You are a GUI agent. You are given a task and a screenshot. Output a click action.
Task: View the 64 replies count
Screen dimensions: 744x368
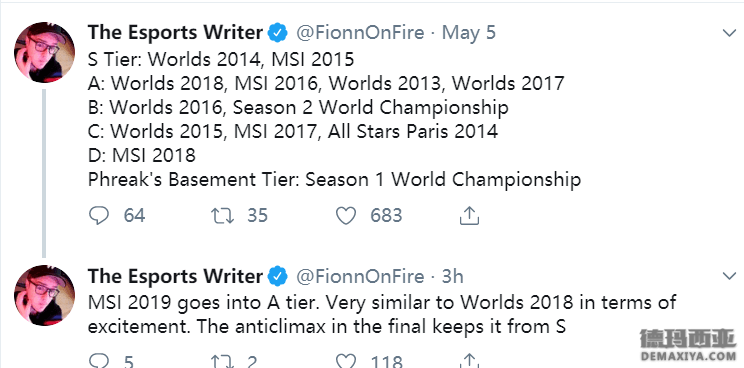(134, 216)
